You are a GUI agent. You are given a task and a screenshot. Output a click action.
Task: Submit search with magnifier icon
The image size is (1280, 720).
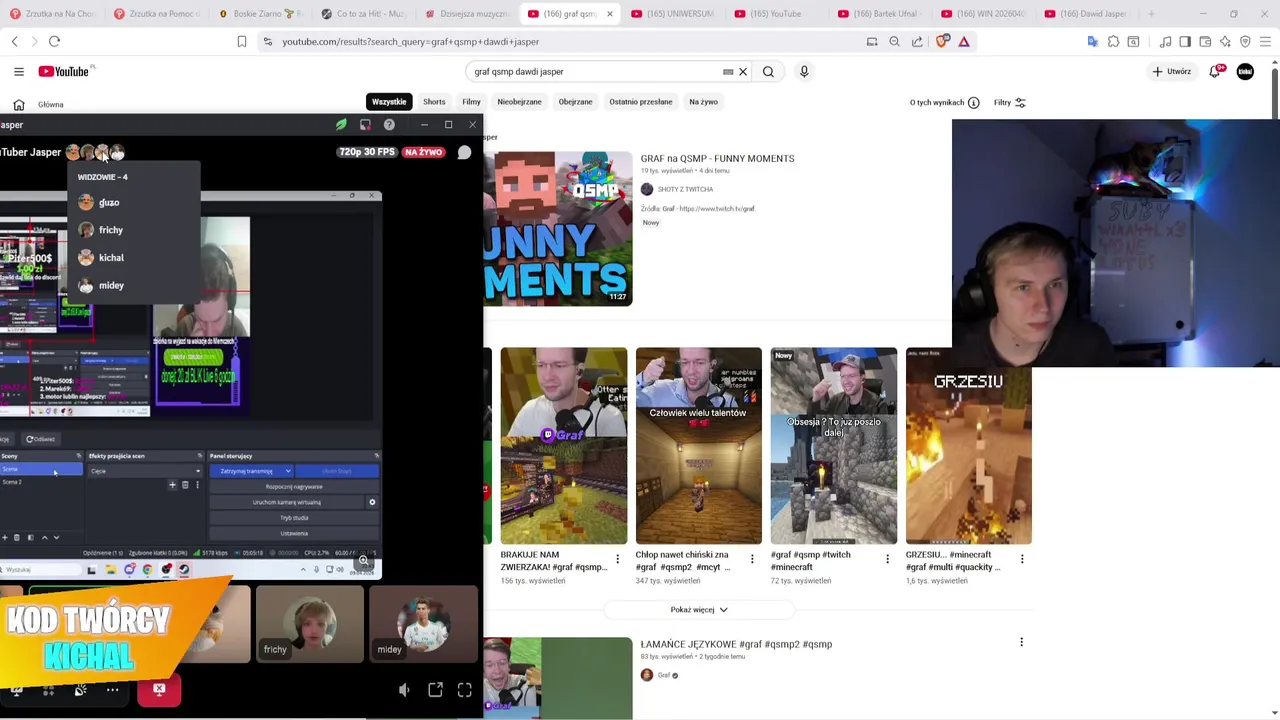click(768, 71)
